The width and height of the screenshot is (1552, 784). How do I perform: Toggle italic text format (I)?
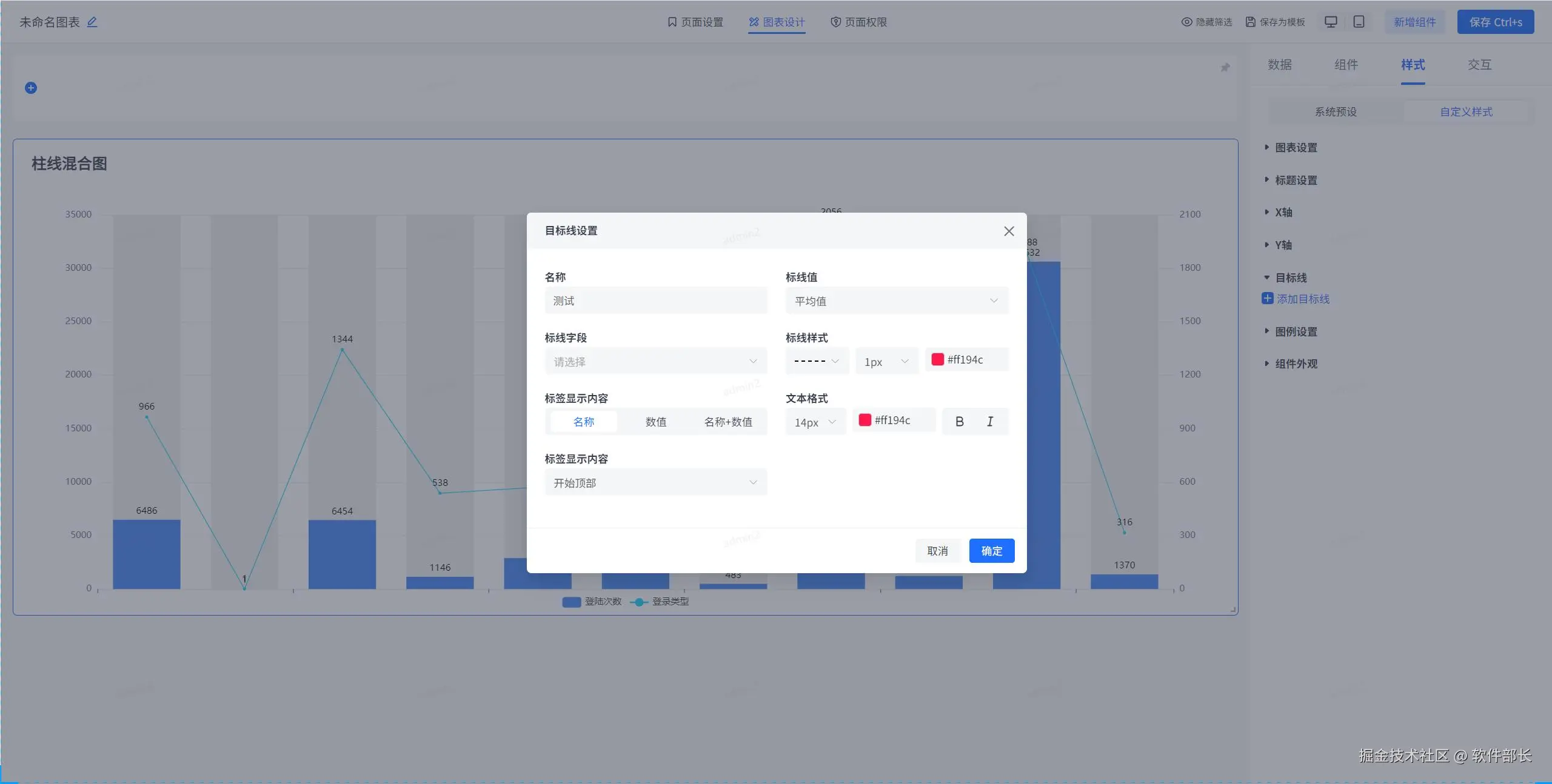click(989, 422)
